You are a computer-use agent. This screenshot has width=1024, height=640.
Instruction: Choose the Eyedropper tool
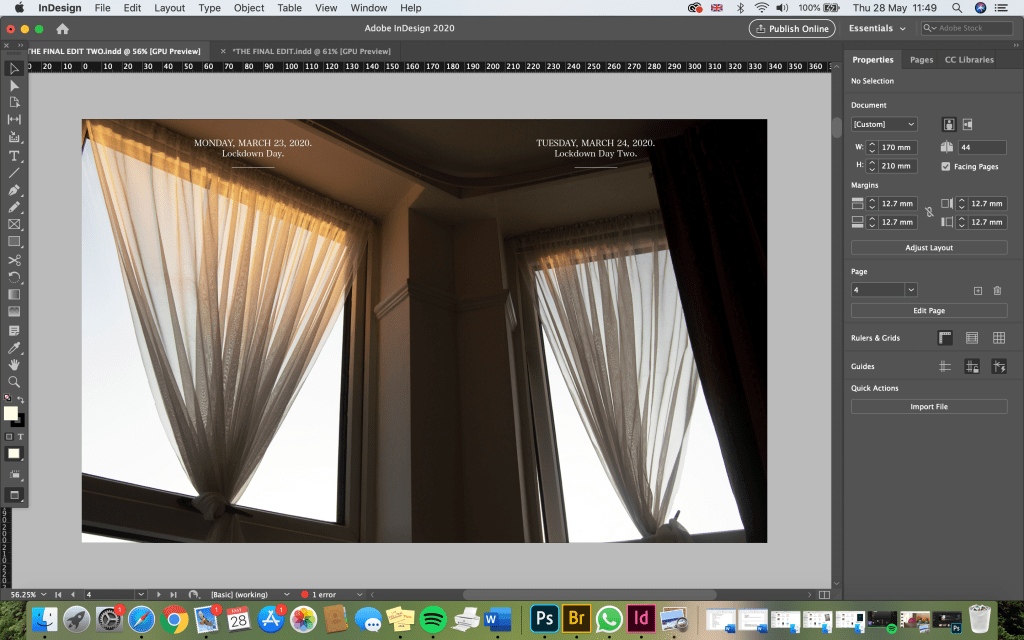click(14, 347)
